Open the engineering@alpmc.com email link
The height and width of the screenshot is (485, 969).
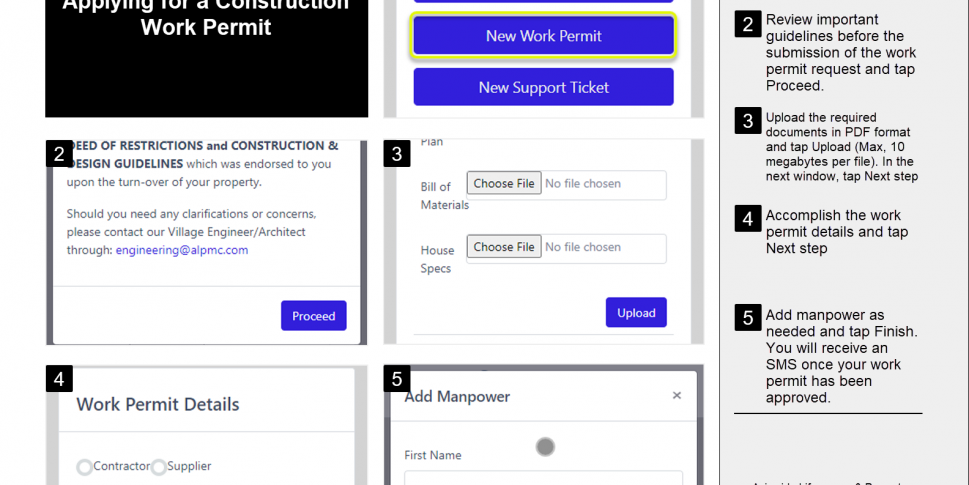[x=182, y=250]
